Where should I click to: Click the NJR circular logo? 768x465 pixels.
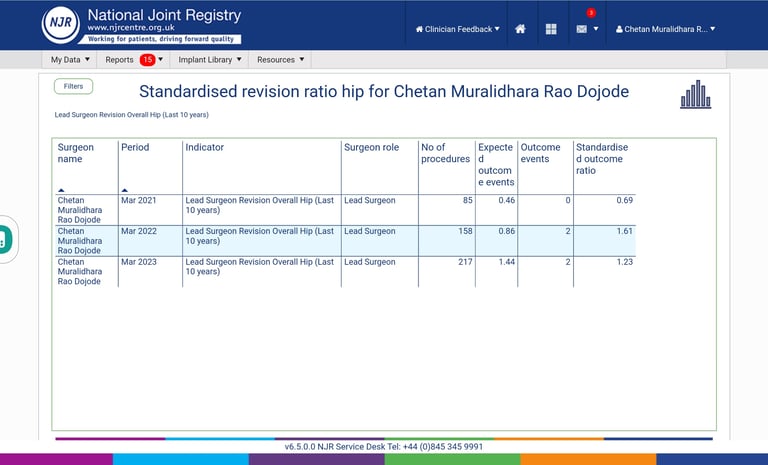click(x=61, y=23)
